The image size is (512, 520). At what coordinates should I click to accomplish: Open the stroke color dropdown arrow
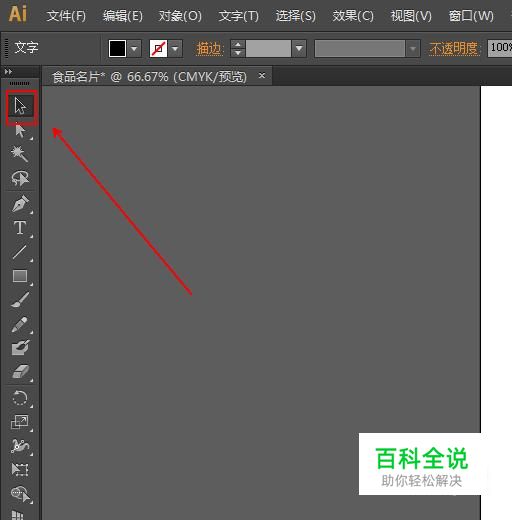click(x=175, y=49)
